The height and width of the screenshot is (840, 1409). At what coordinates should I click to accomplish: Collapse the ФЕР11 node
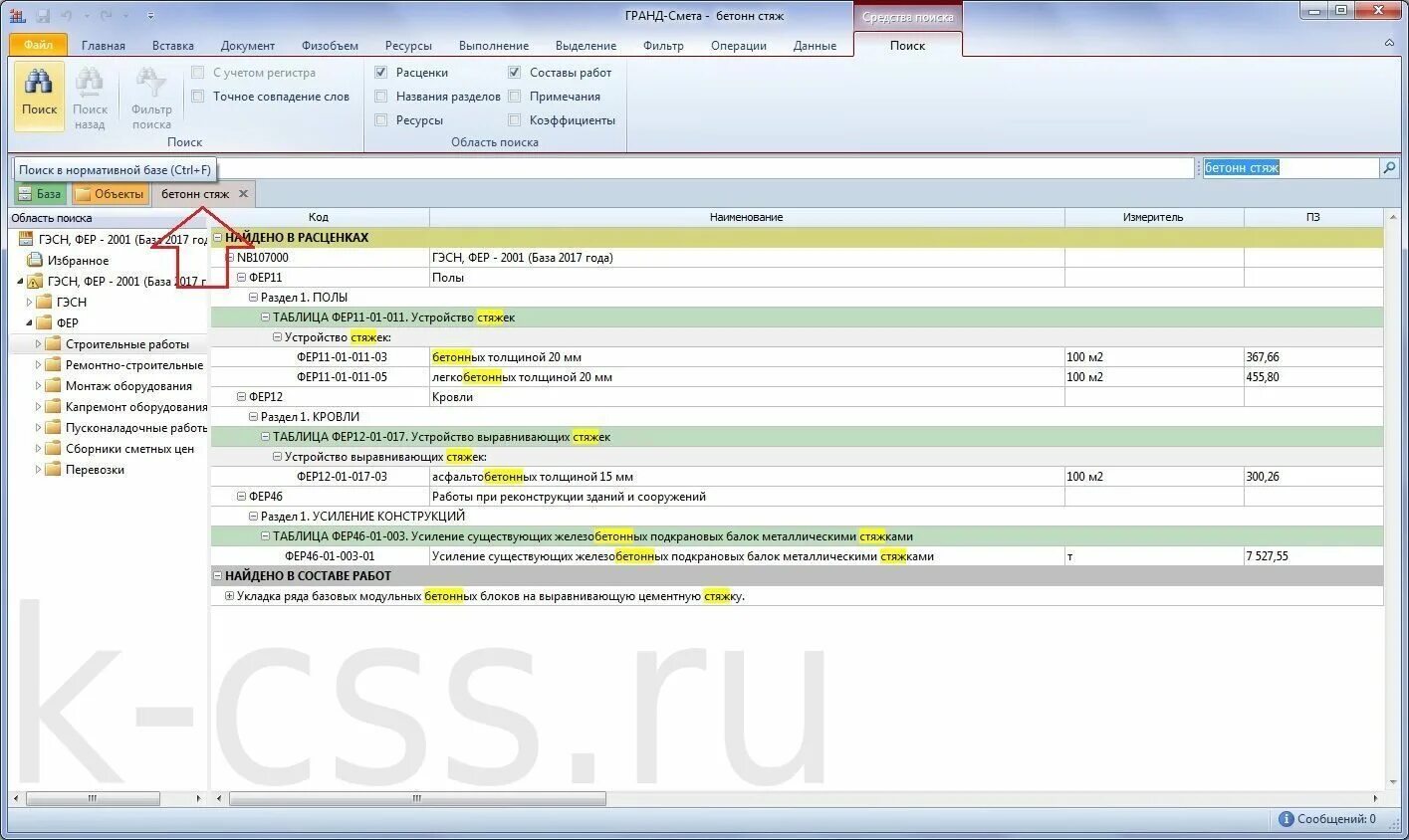[242, 278]
